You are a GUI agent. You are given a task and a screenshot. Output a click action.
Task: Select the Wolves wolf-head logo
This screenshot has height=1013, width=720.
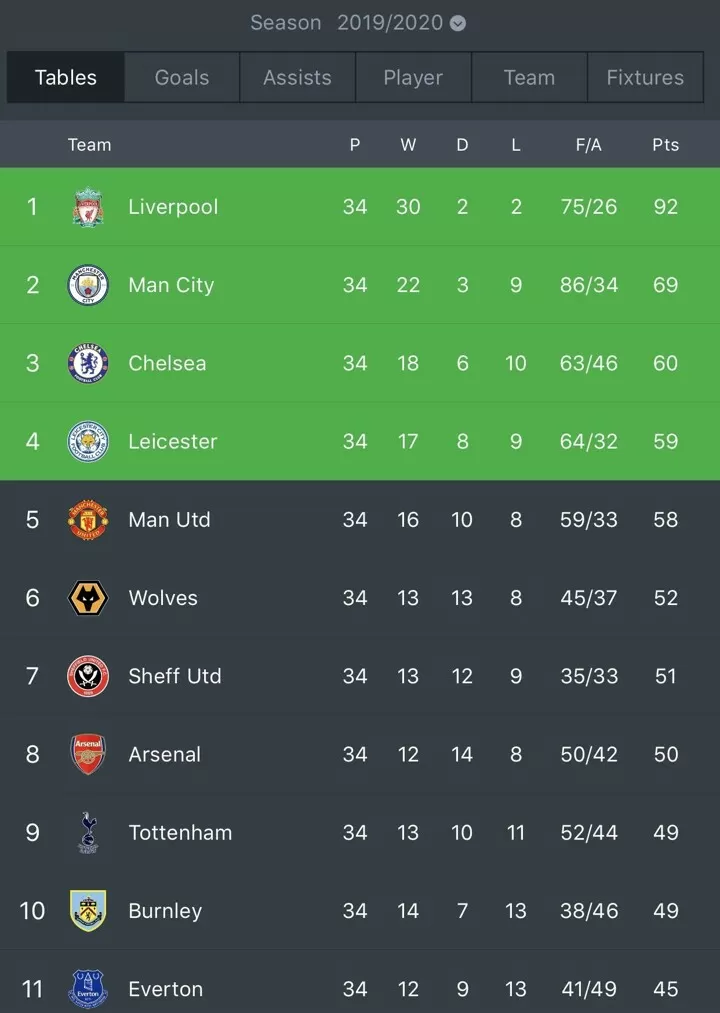(x=88, y=598)
